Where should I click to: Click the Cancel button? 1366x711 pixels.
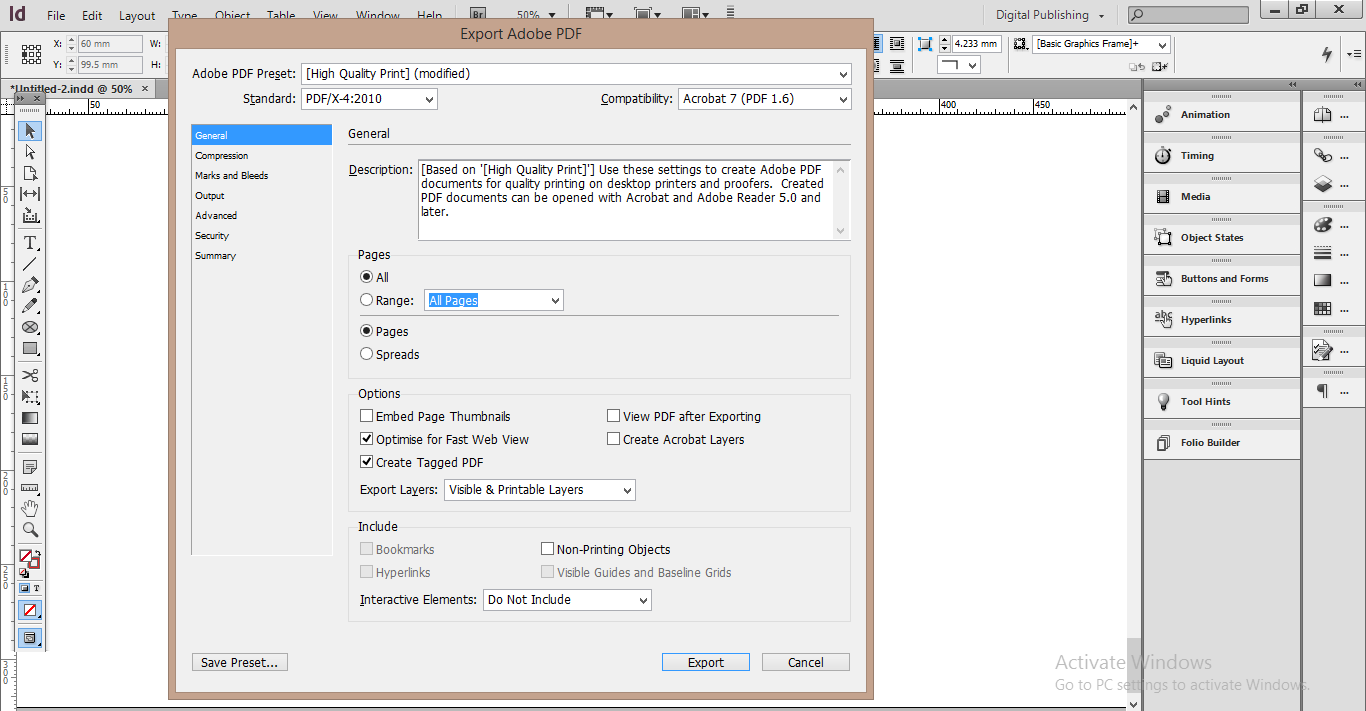806,662
